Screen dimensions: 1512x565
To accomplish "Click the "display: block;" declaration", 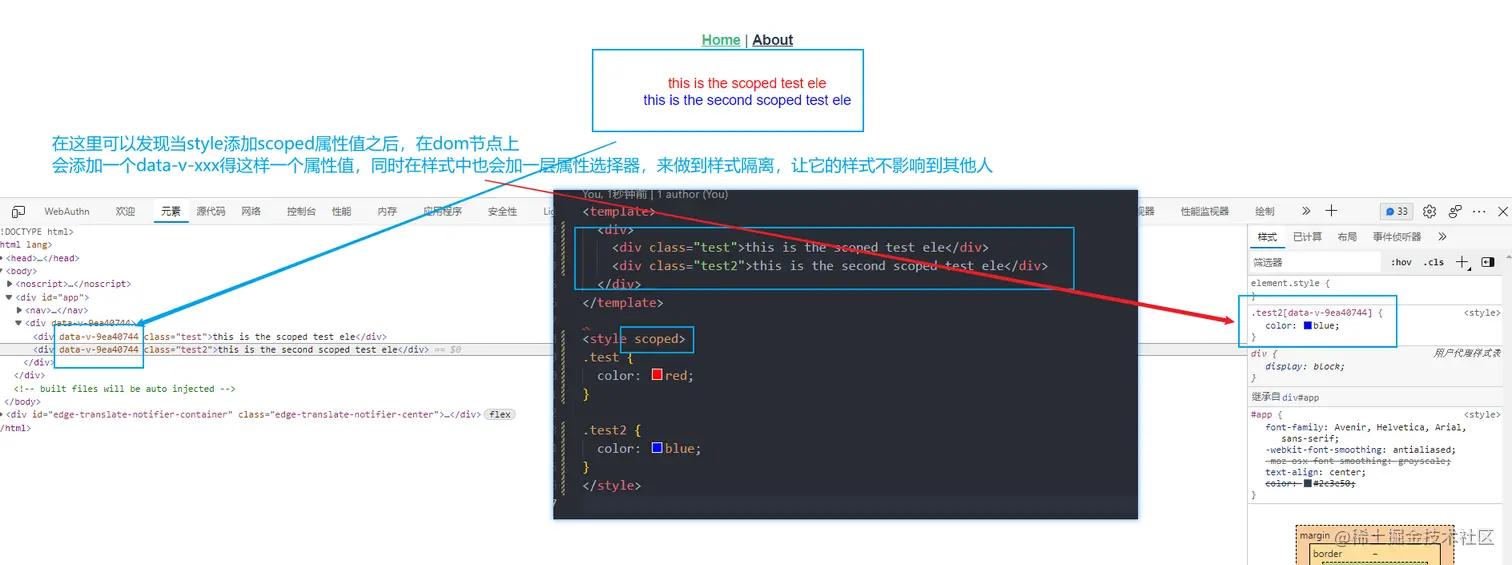I will [x=1305, y=366].
